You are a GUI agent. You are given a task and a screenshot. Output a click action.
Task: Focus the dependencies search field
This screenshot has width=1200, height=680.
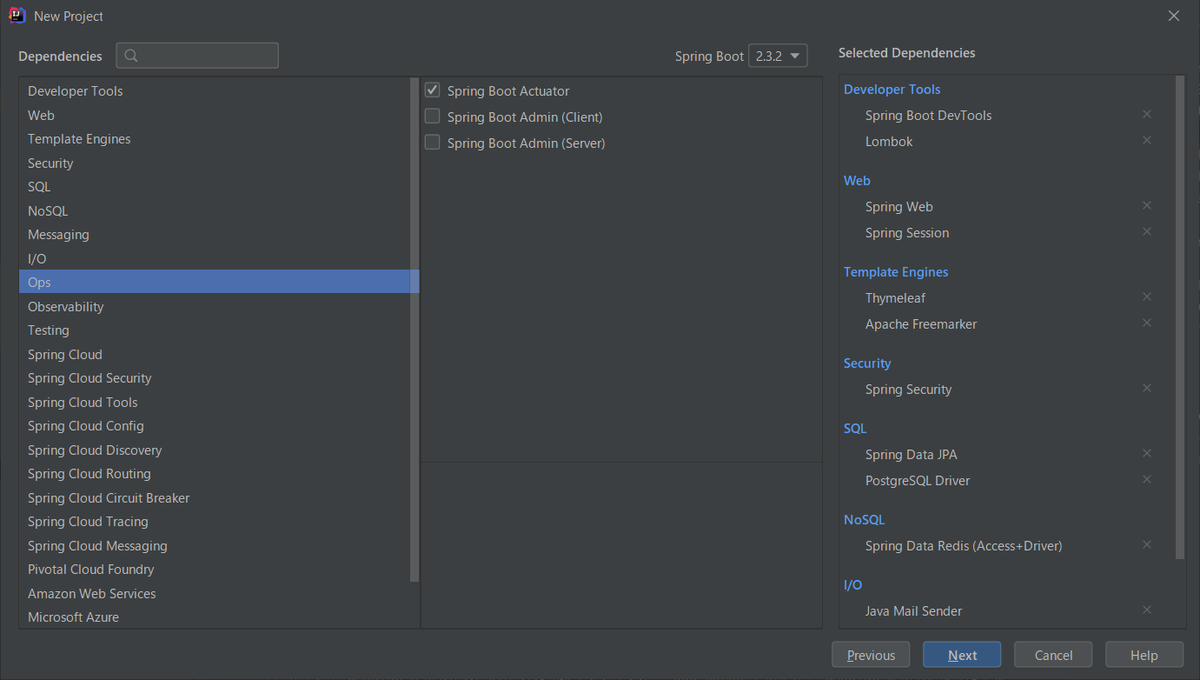[x=197, y=56]
